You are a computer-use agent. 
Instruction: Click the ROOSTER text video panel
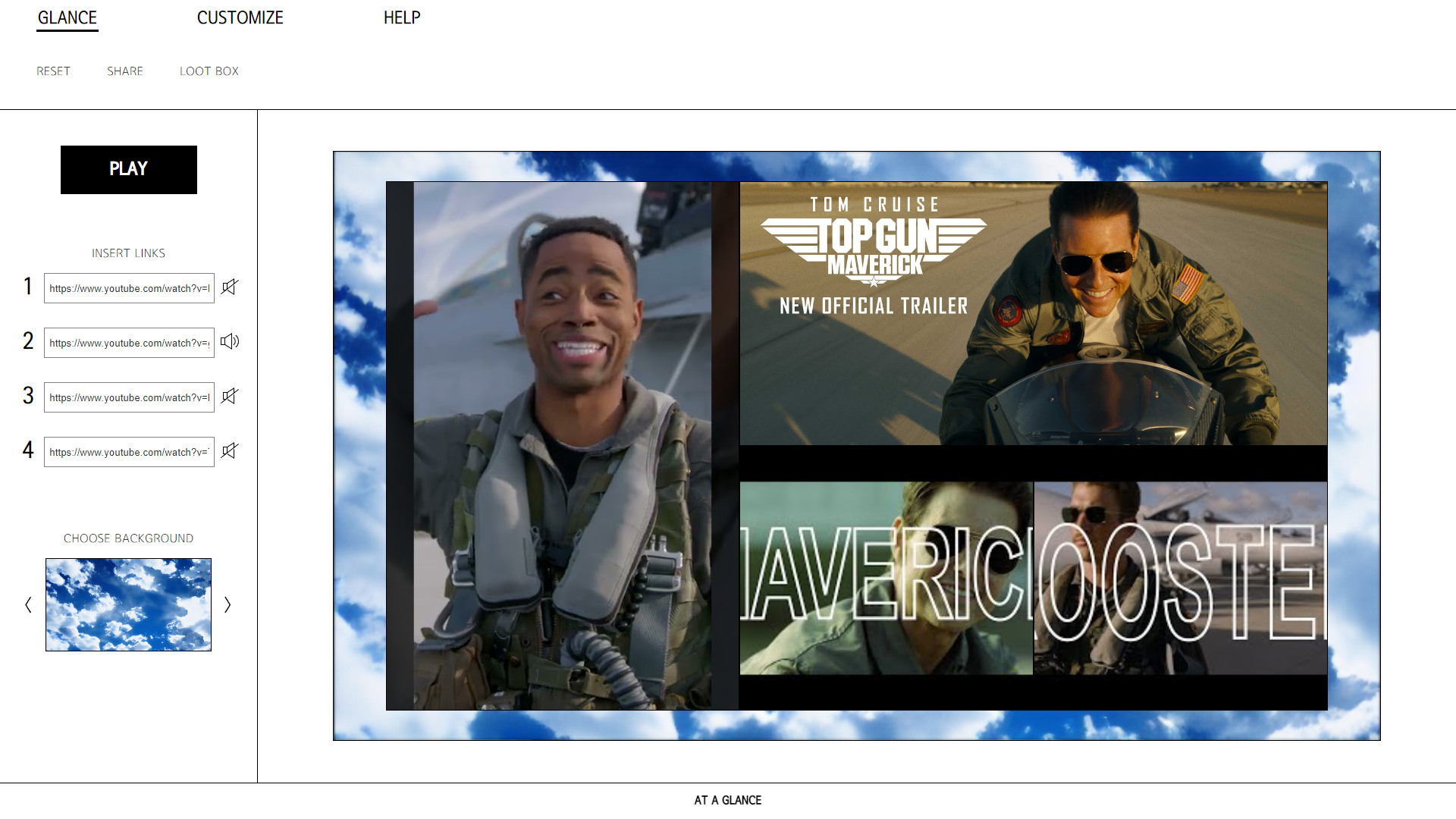coord(1181,578)
